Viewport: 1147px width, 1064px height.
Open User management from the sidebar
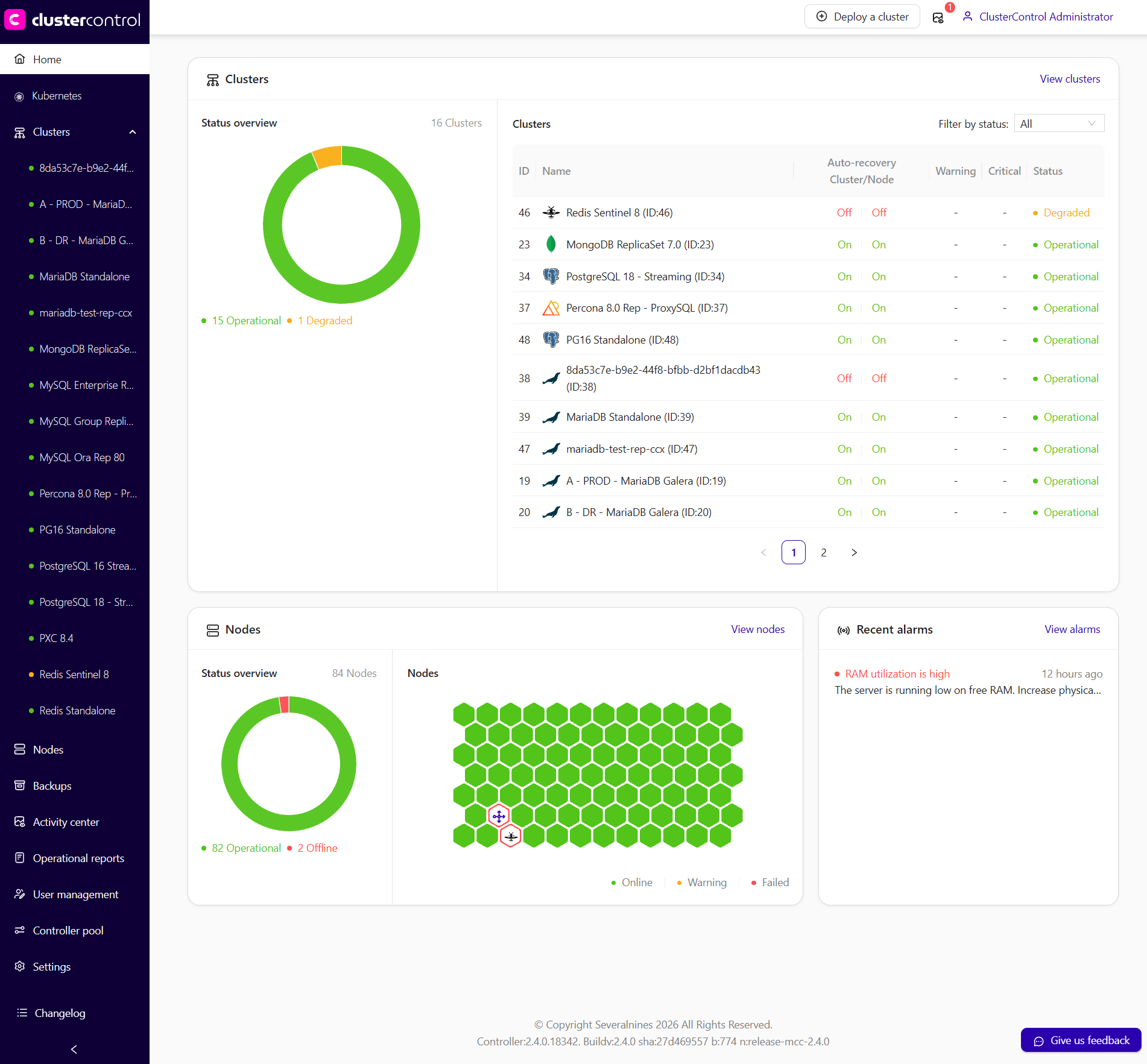pos(75,894)
